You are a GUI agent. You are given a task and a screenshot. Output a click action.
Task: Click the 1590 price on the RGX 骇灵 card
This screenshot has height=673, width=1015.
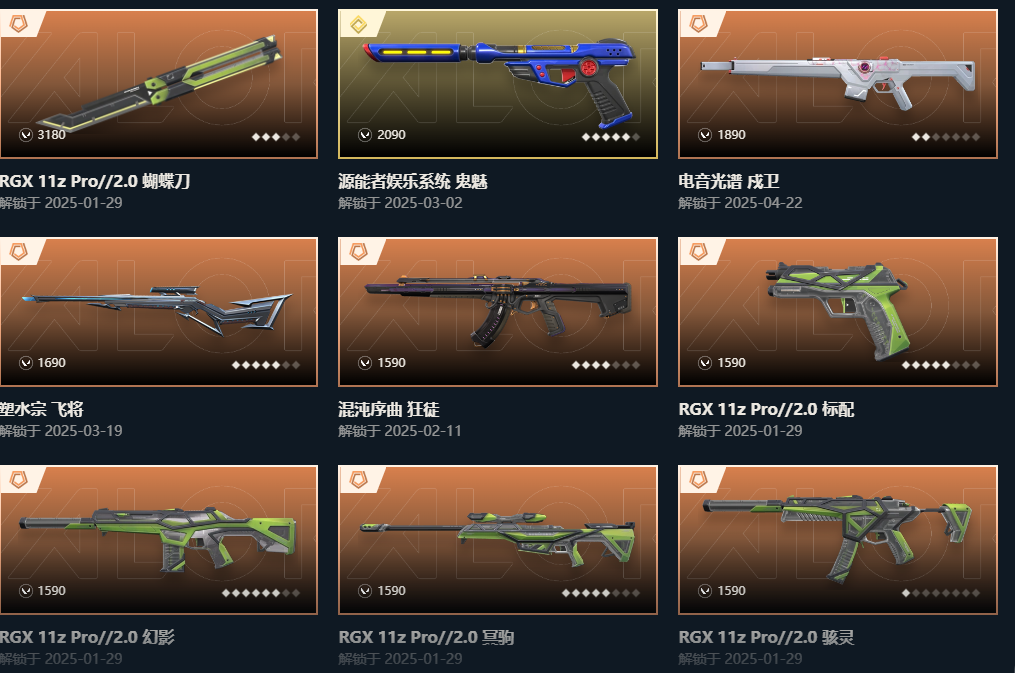[731, 590]
